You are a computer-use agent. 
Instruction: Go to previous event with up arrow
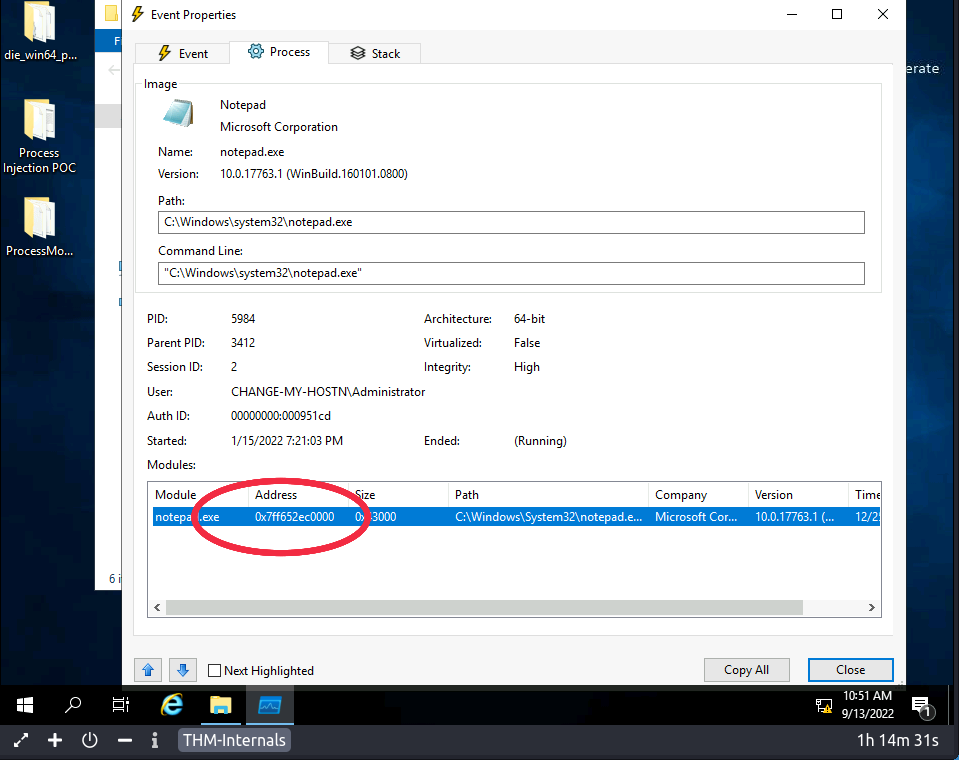[x=148, y=670]
